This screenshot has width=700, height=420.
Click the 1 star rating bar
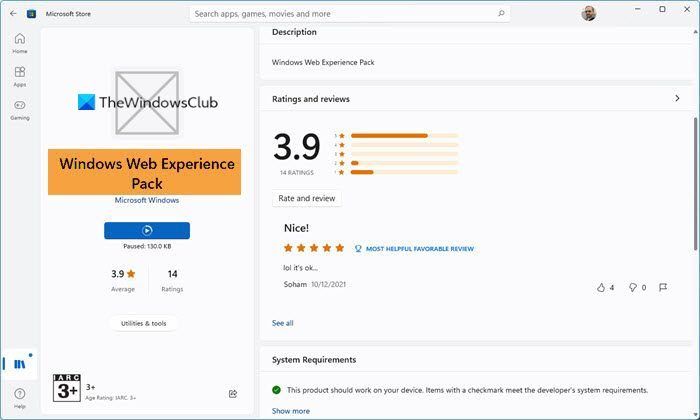(x=404, y=172)
